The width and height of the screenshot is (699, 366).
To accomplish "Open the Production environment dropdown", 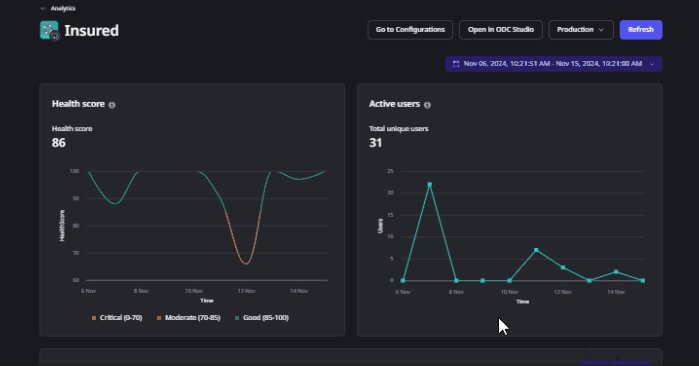I will pos(581,30).
